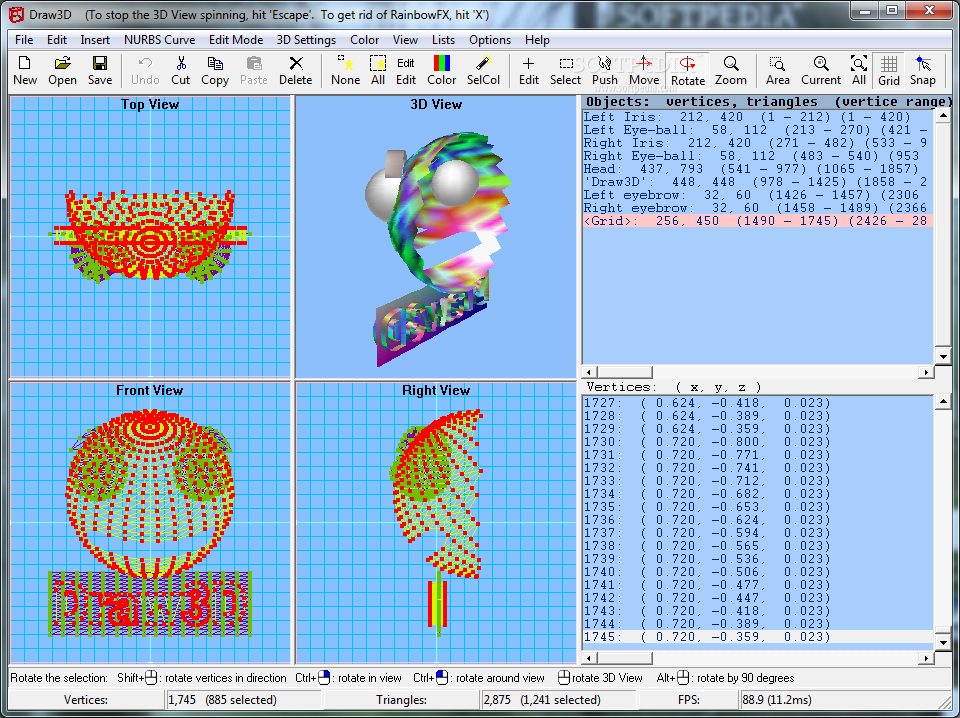This screenshot has height=718, width=960.
Task: Activate the Move tool
Action: 644,70
